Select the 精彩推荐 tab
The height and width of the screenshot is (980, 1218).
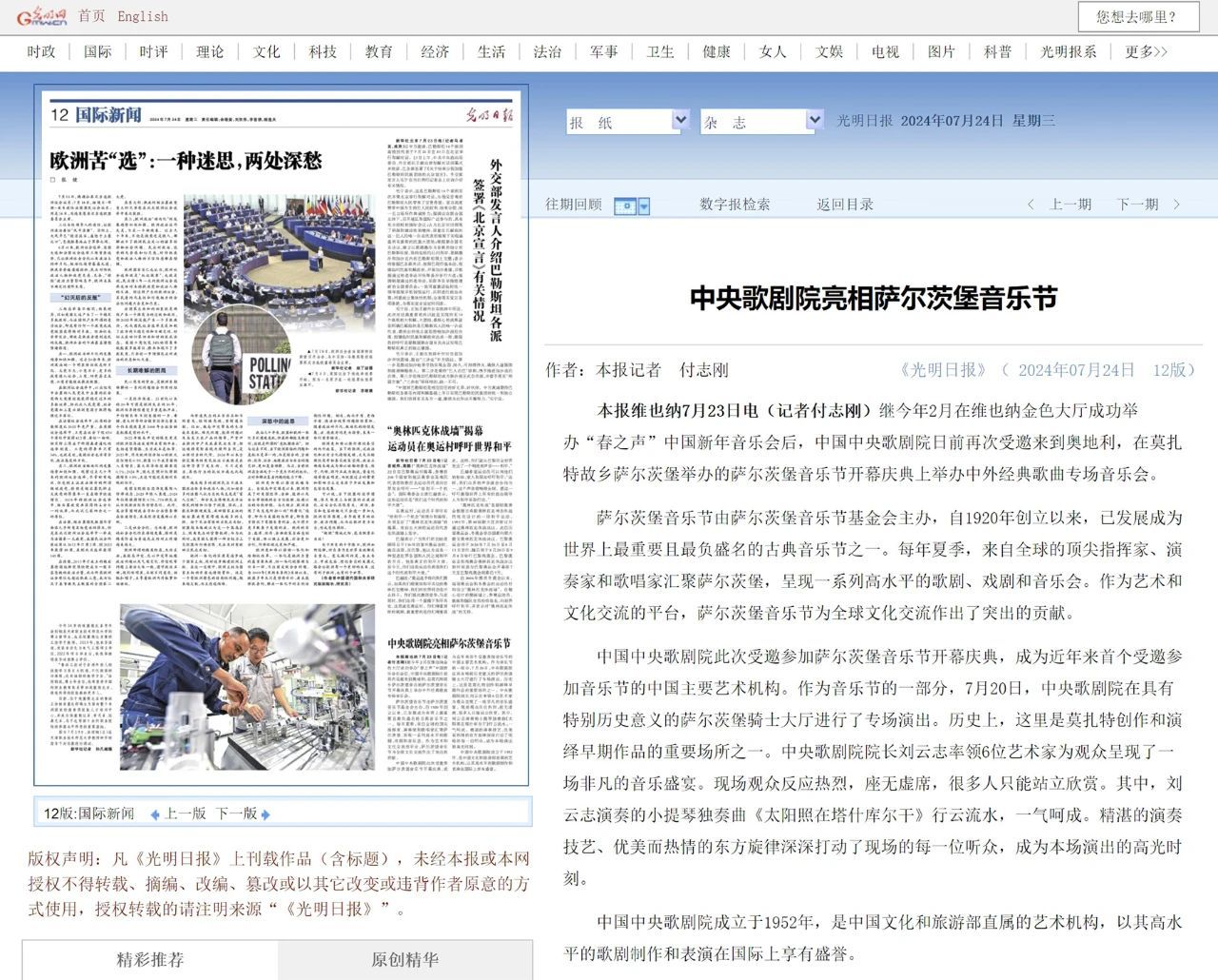click(149, 959)
